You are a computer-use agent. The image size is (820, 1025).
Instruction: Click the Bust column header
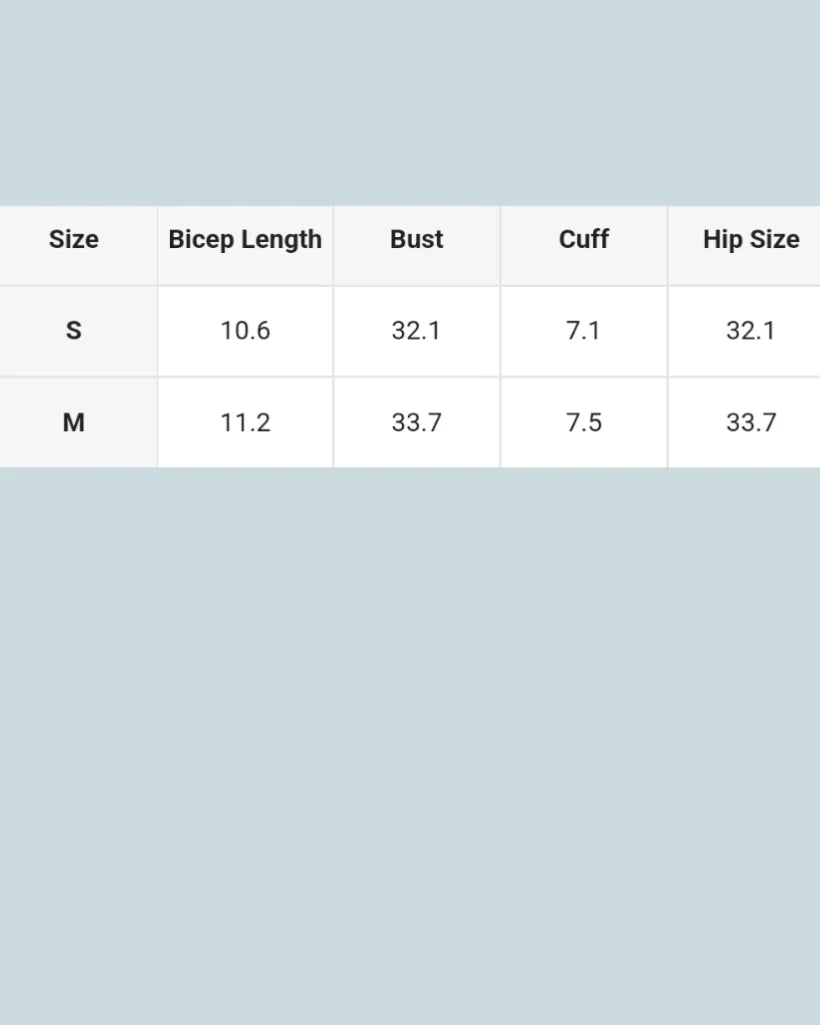[417, 240]
